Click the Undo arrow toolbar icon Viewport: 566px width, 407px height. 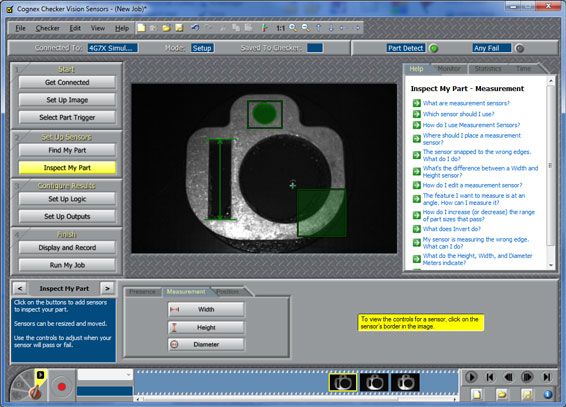click(x=195, y=27)
